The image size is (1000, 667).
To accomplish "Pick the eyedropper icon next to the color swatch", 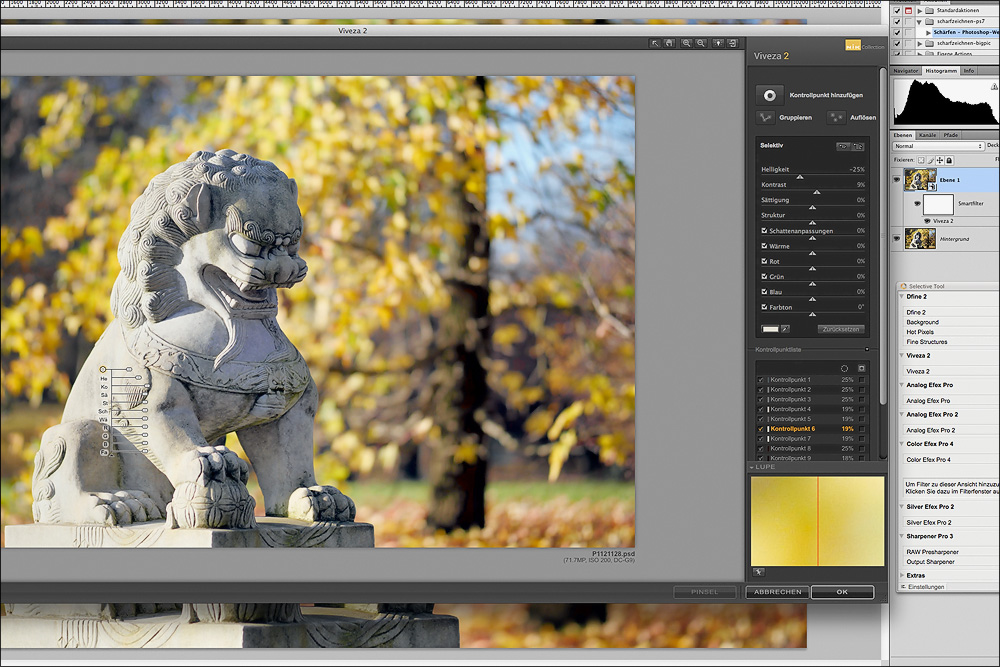I will pos(785,328).
